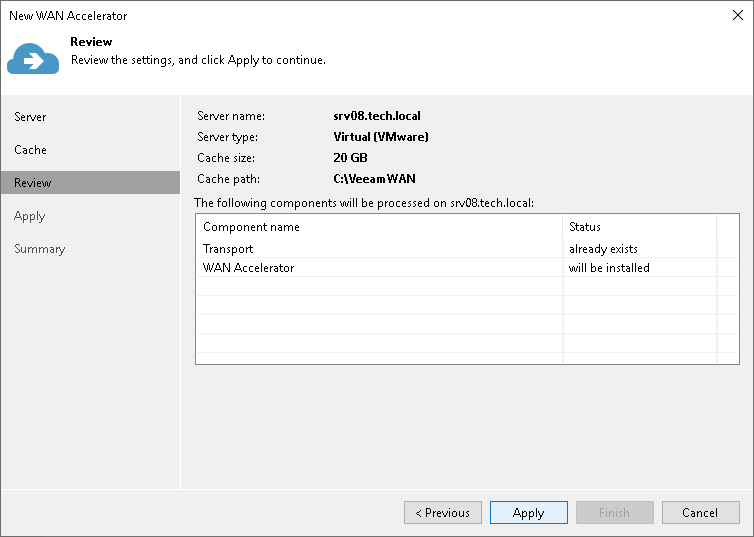Click the greyed-out Finish button
The image size is (754, 537).
[615, 512]
